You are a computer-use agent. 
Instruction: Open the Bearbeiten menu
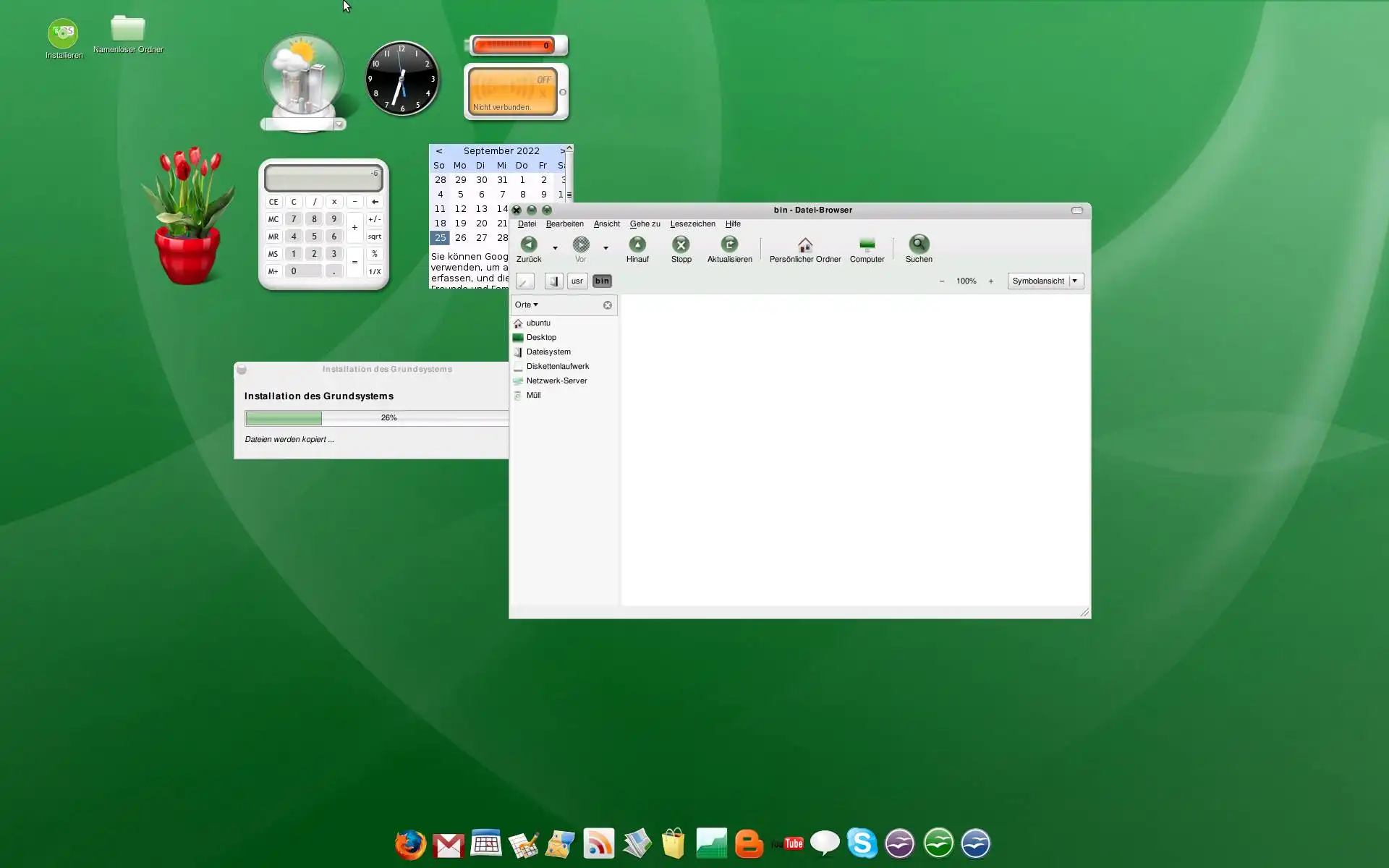[564, 224]
